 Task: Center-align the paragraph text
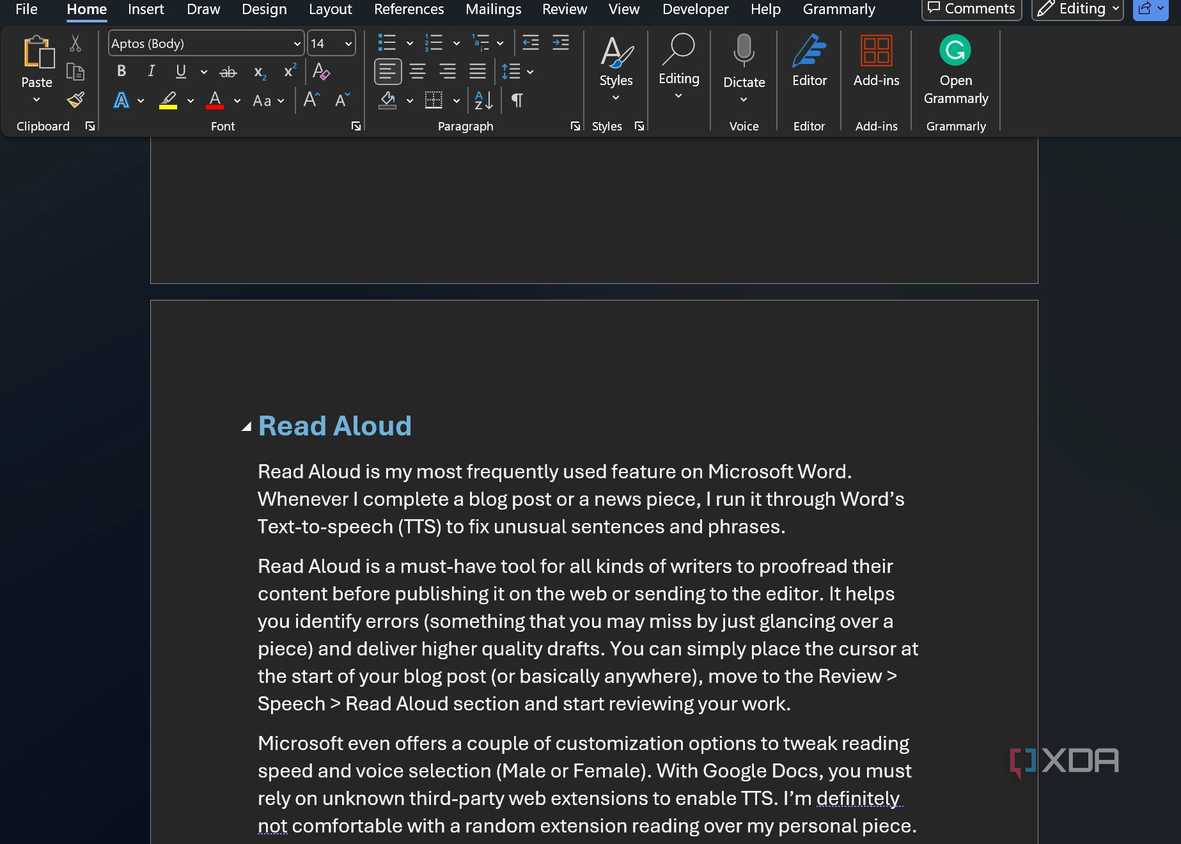(417, 72)
